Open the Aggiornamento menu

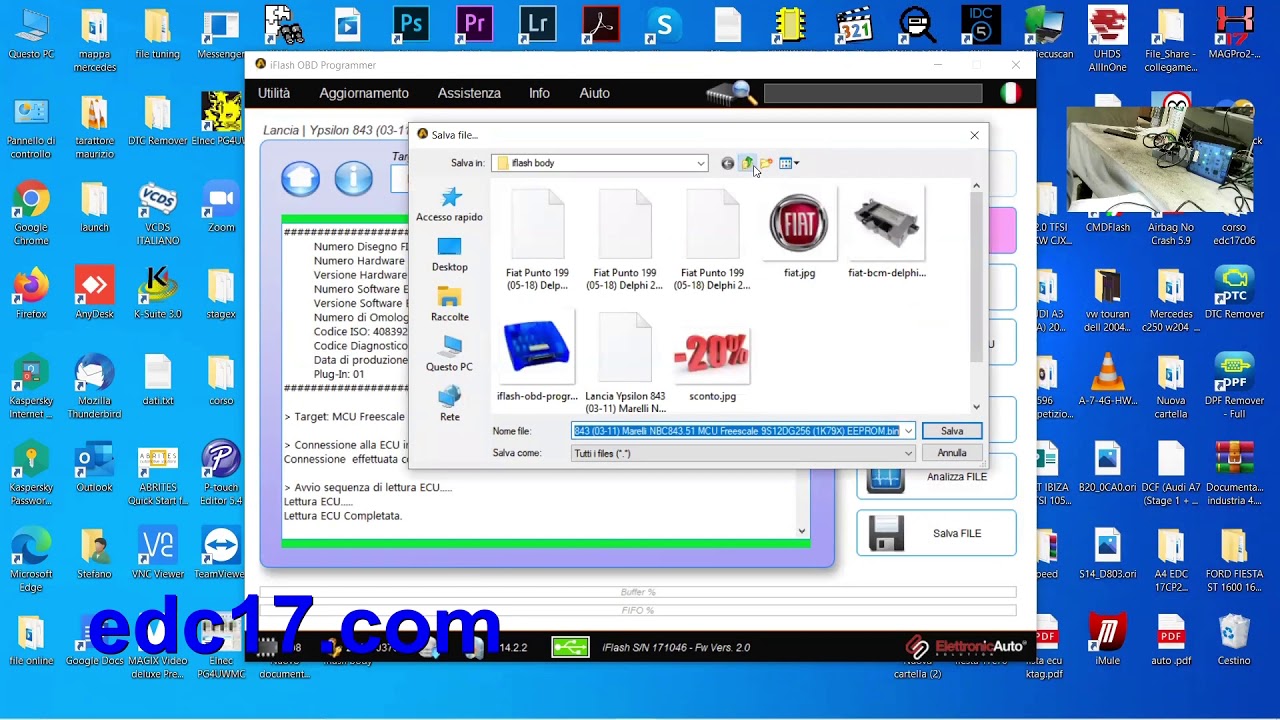(364, 93)
